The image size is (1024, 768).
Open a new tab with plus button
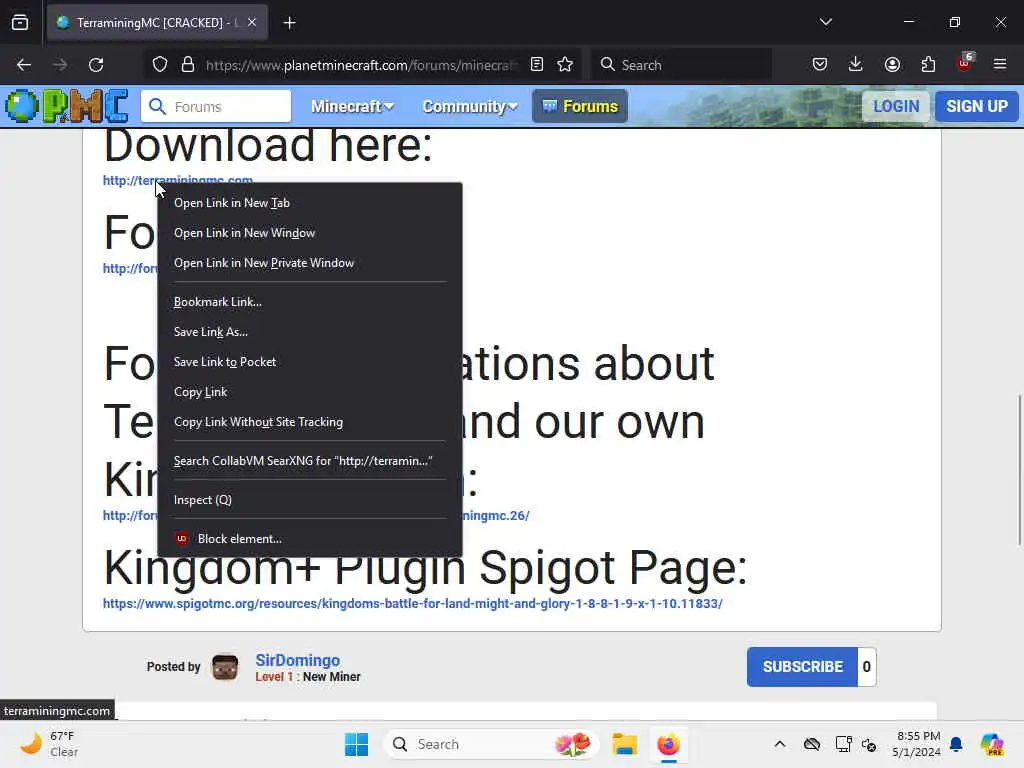point(289,23)
